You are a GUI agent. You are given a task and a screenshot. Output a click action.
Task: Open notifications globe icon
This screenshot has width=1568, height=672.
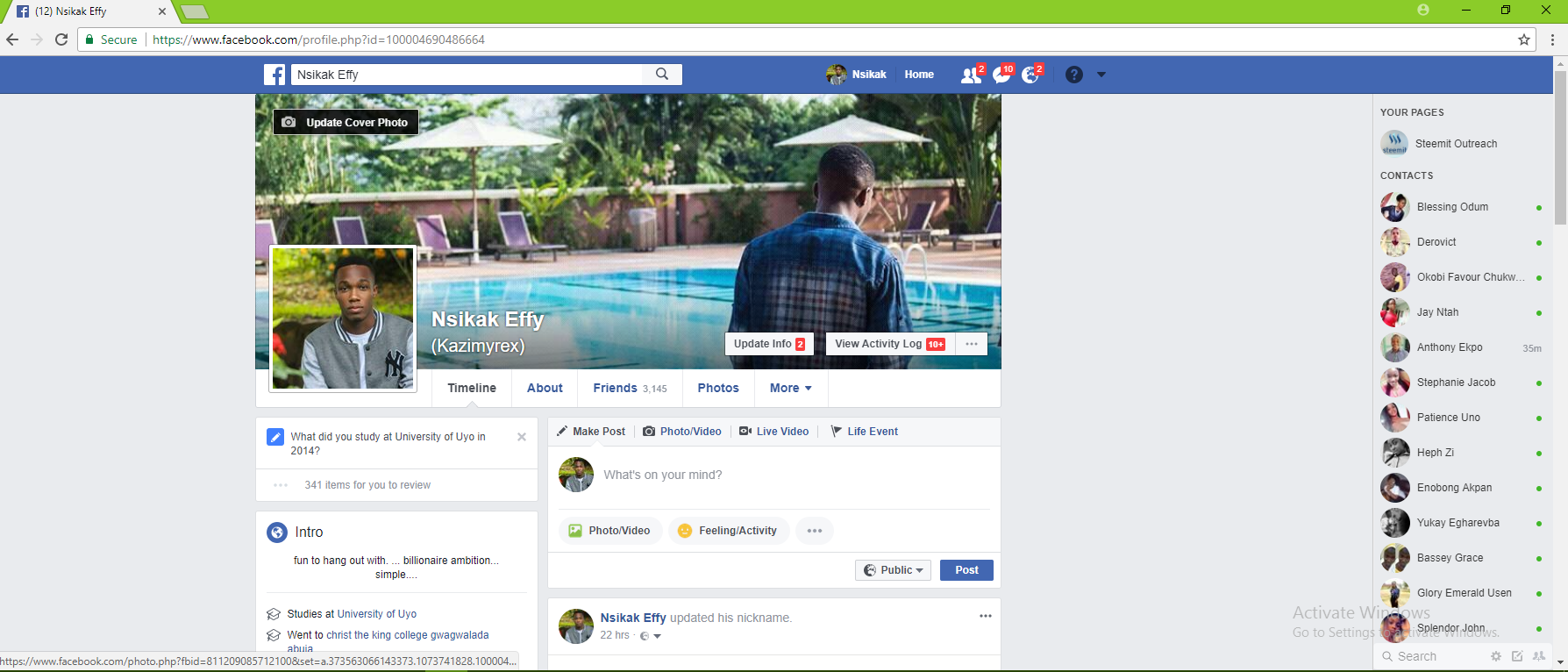[1031, 75]
